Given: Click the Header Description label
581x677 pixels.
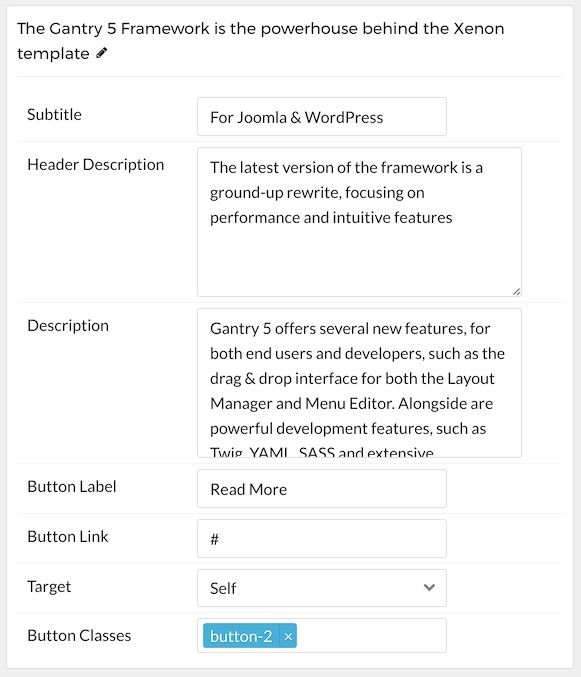Looking at the screenshot, I should click(x=96, y=165).
